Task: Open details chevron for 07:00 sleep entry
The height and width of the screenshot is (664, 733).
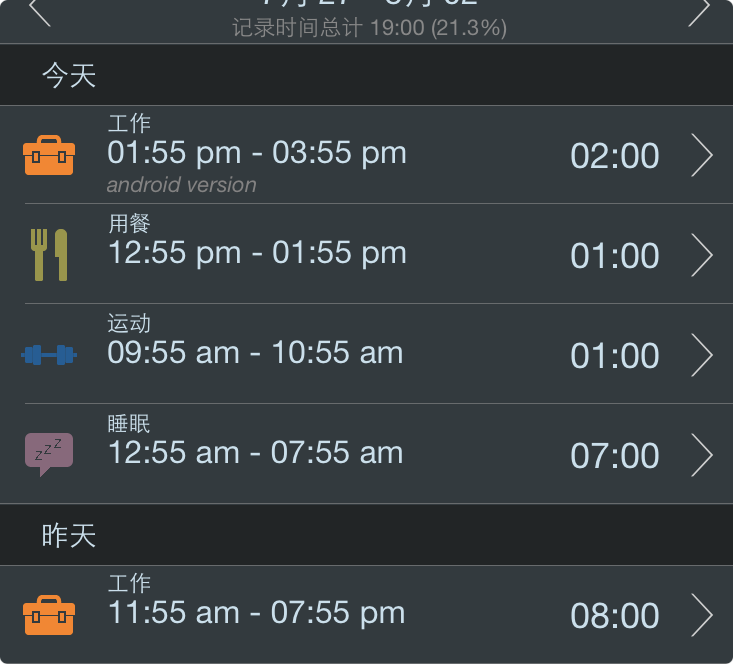Action: tap(702, 455)
